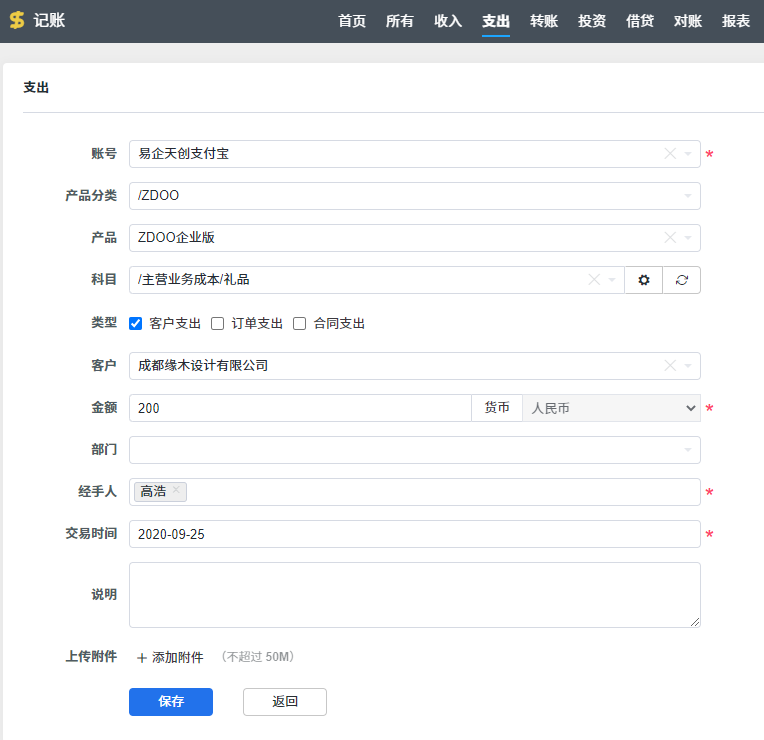
Task: Click into the 说明 text area
Action: pyautogui.click(x=414, y=594)
